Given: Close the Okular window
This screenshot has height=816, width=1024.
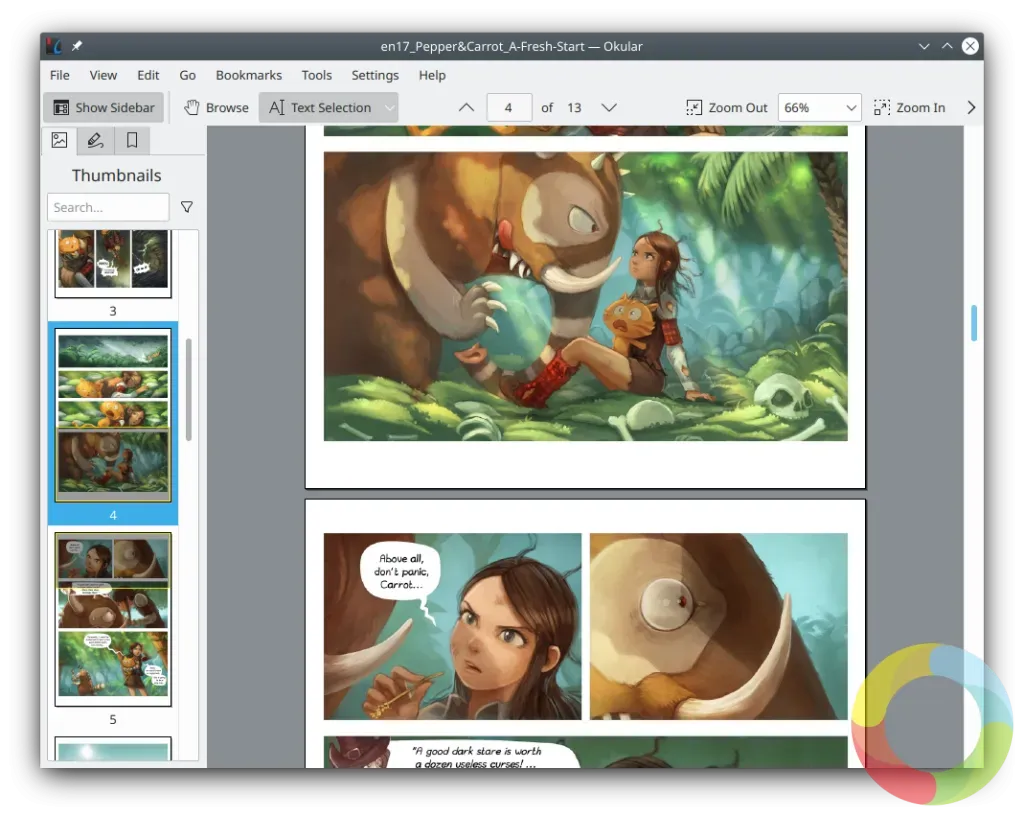Looking at the screenshot, I should point(970,46).
